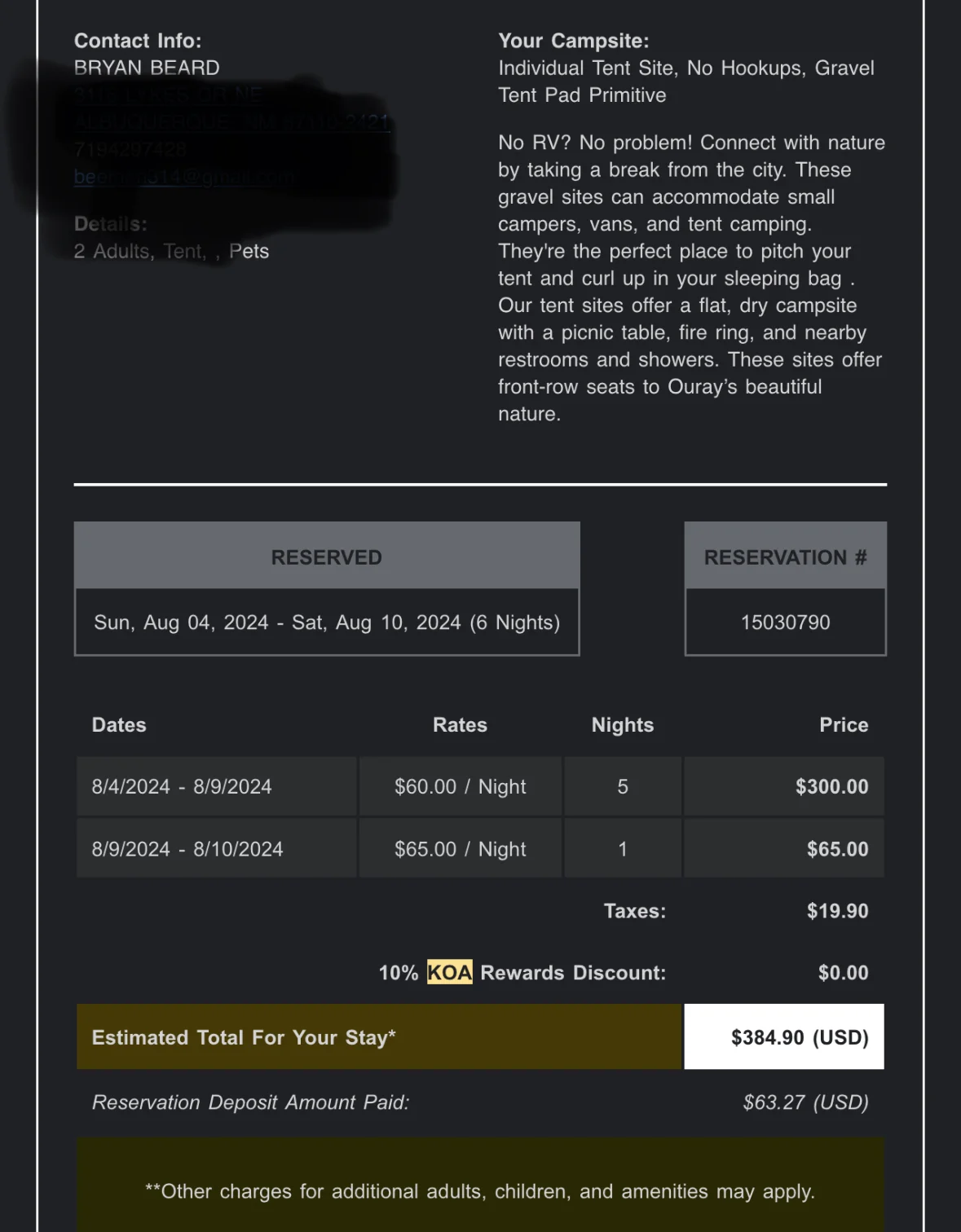The image size is (961, 1232).
Task: Select the 8/4/2024 - 8/9/2024 dates cell
Action: 182,787
